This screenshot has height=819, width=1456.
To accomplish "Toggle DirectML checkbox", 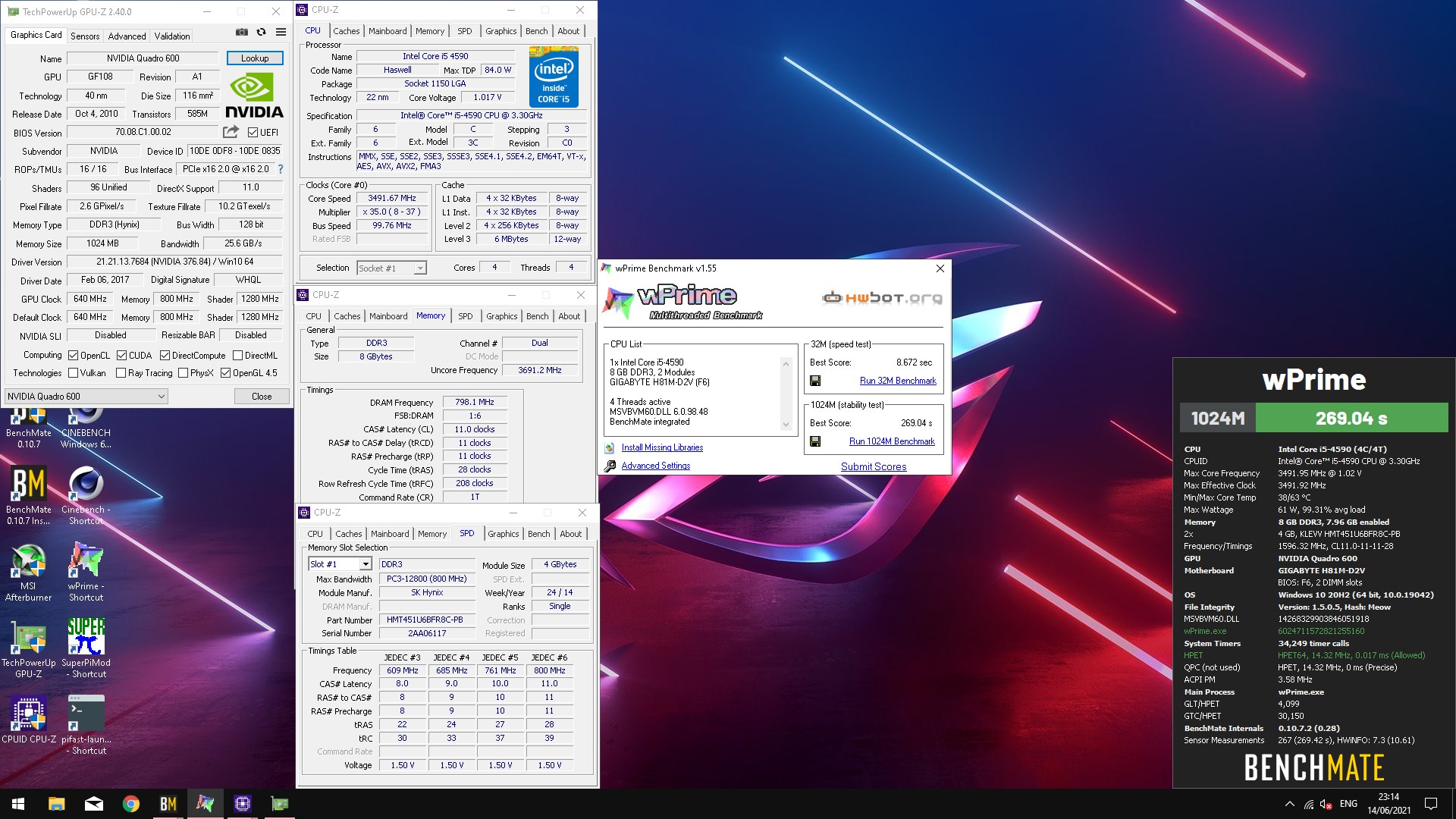I will [x=237, y=356].
